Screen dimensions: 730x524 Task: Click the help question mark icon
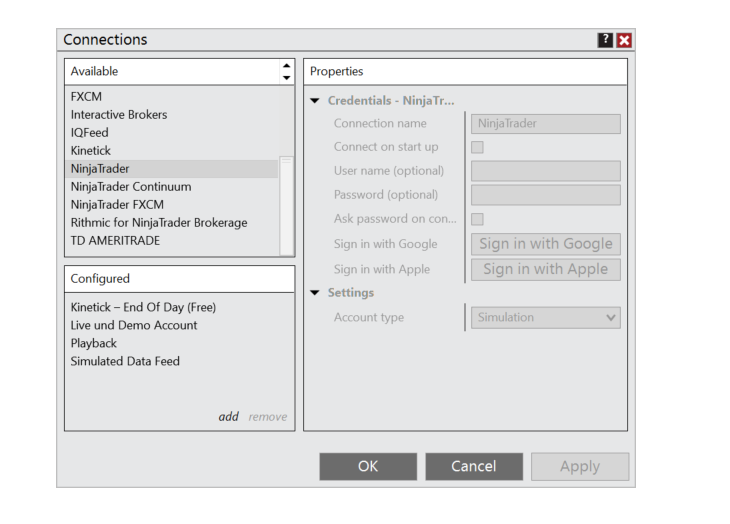(605, 40)
